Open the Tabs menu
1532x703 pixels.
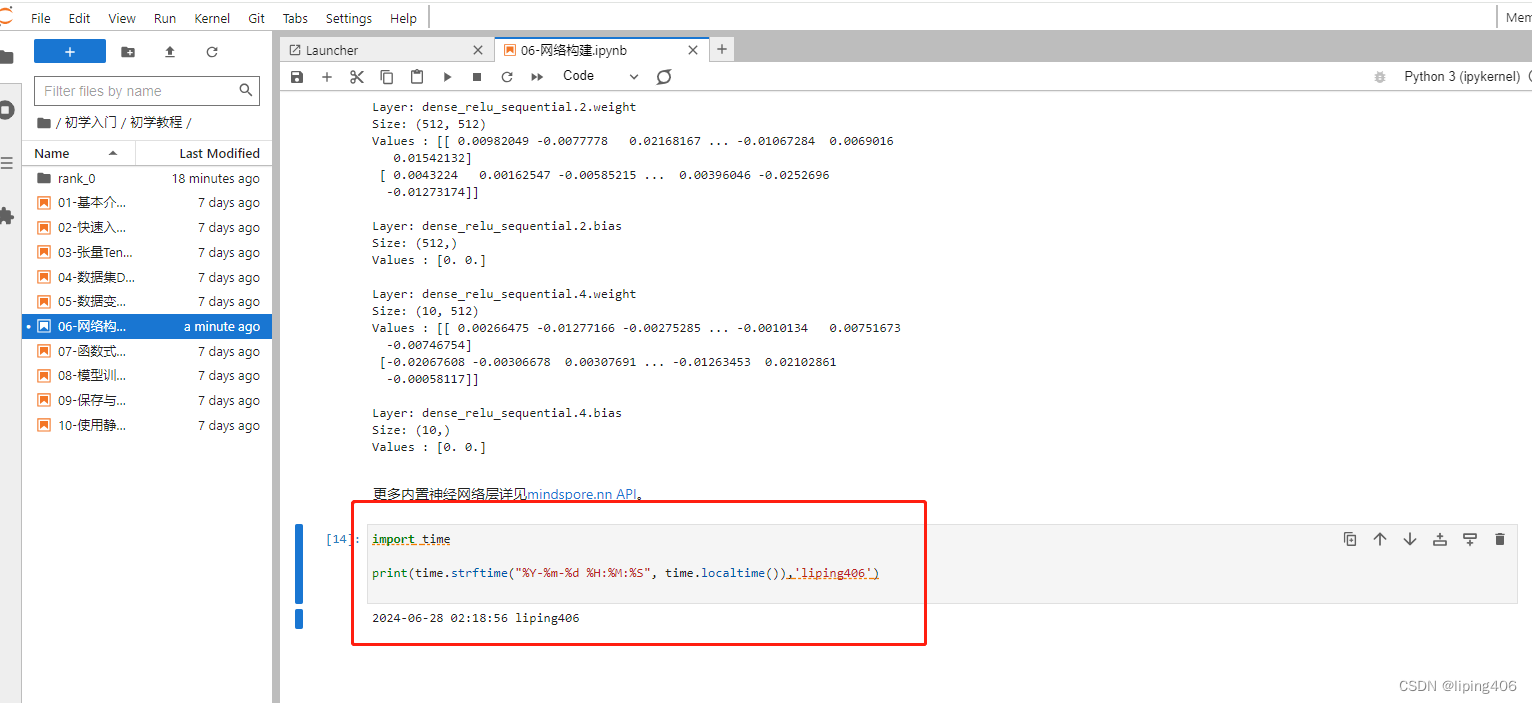tap(295, 18)
